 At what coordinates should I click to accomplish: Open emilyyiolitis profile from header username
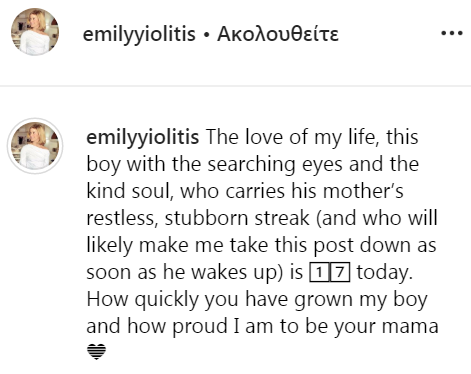(139, 34)
